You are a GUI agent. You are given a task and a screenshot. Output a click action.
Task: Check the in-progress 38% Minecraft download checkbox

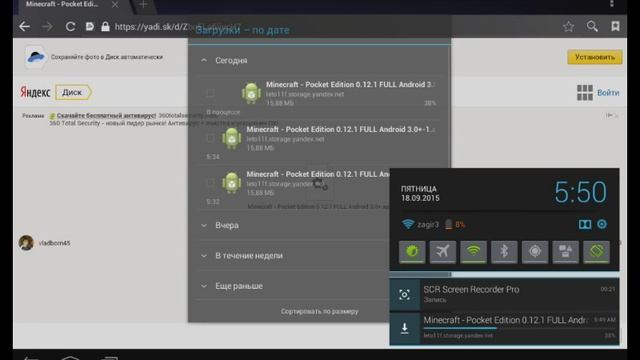pos(210,93)
